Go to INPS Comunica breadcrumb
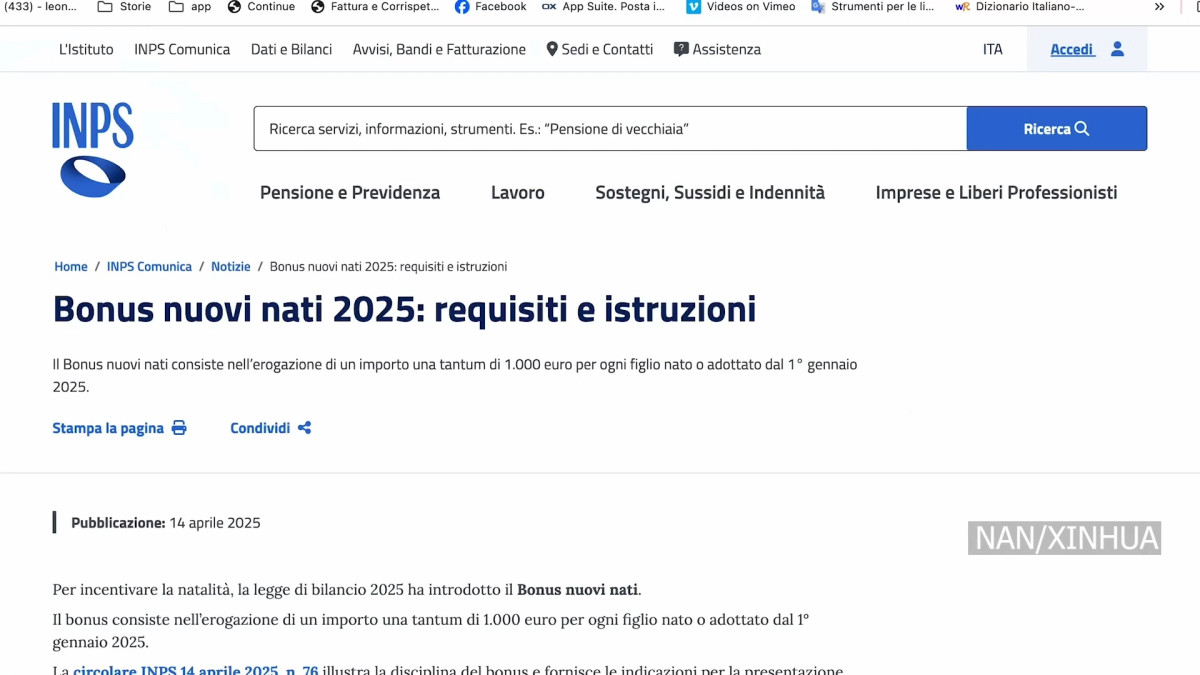 click(149, 267)
